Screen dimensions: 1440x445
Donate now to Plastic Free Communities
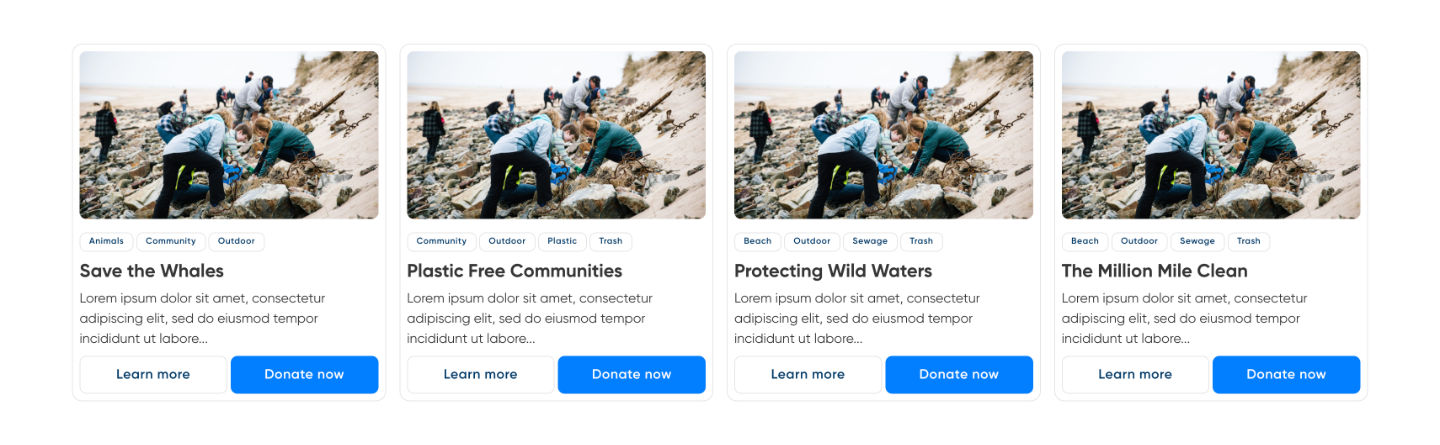click(631, 374)
